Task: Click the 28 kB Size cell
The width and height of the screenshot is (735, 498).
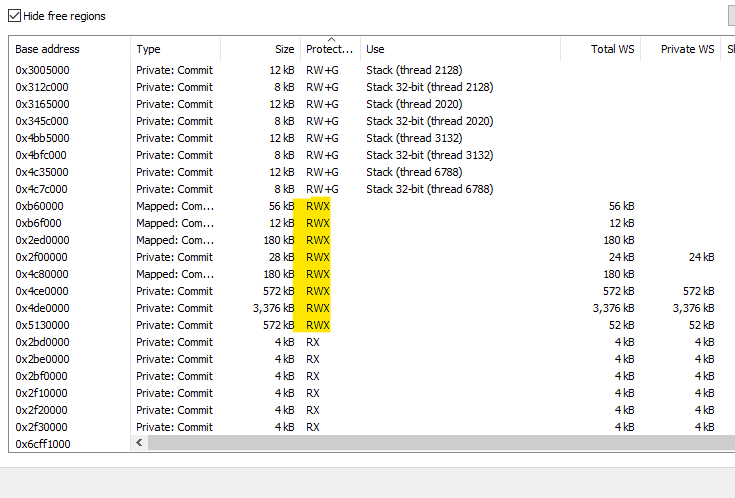Action: pyautogui.click(x=282, y=257)
